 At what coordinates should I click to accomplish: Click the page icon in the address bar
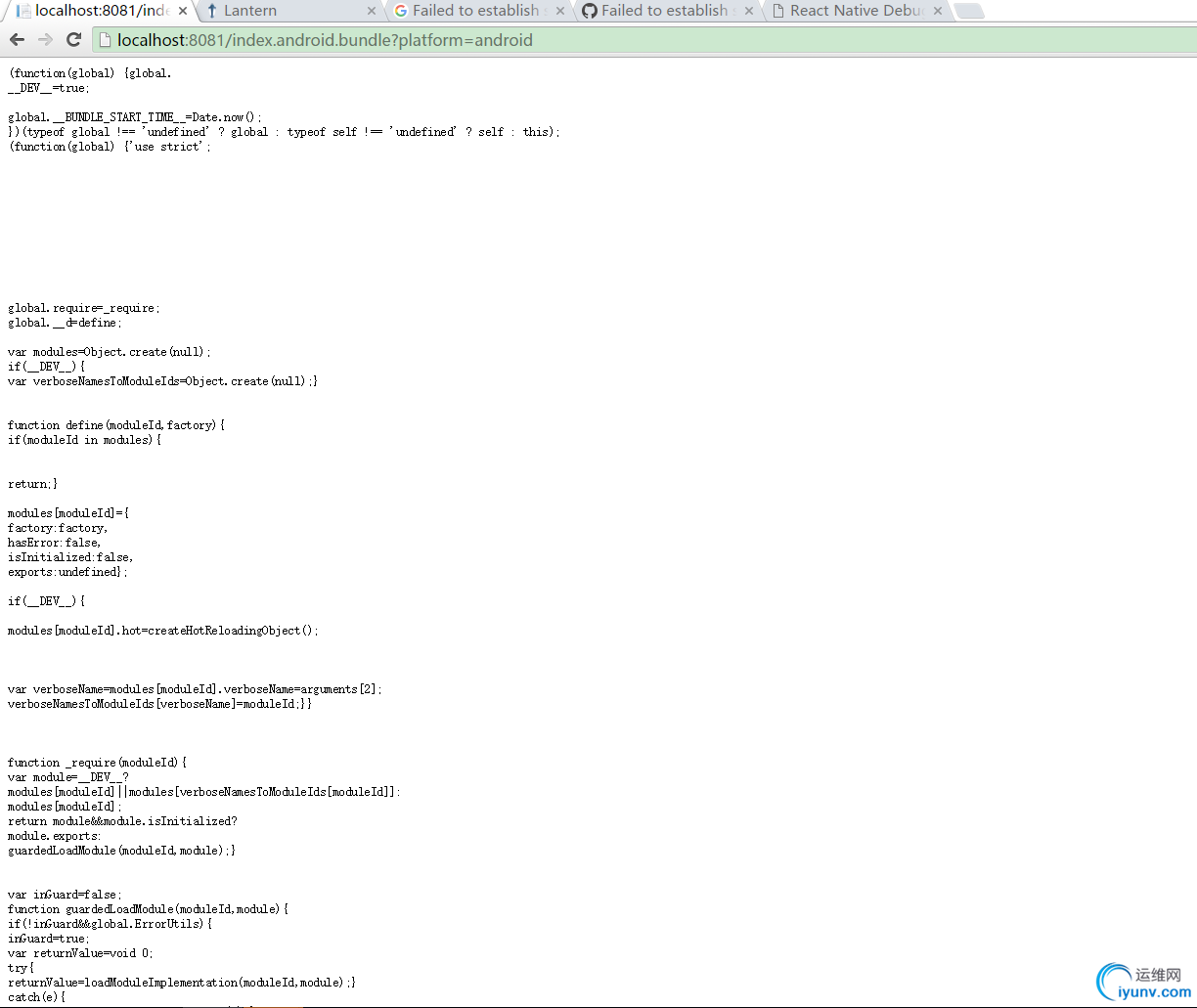coord(105,40)
